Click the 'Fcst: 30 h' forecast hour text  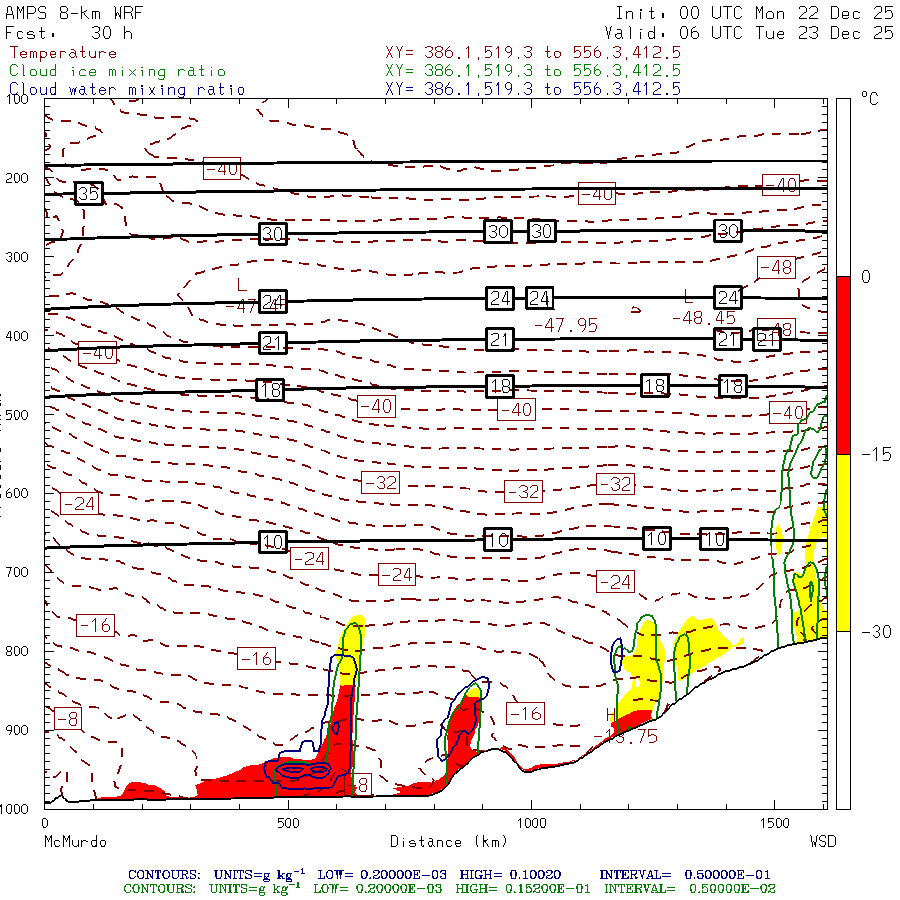point(69,33)
